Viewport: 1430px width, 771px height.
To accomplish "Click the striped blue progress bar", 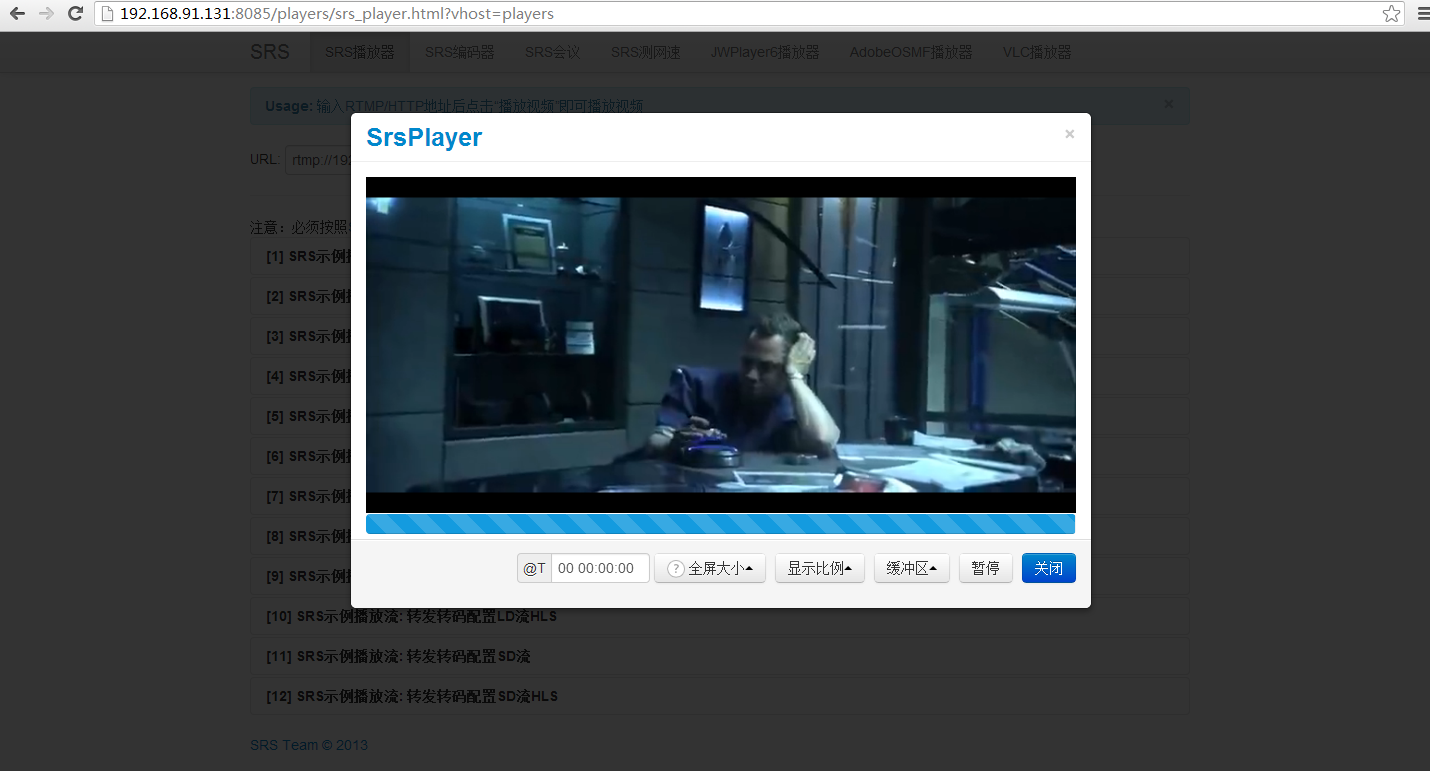I will click(720, 524).
